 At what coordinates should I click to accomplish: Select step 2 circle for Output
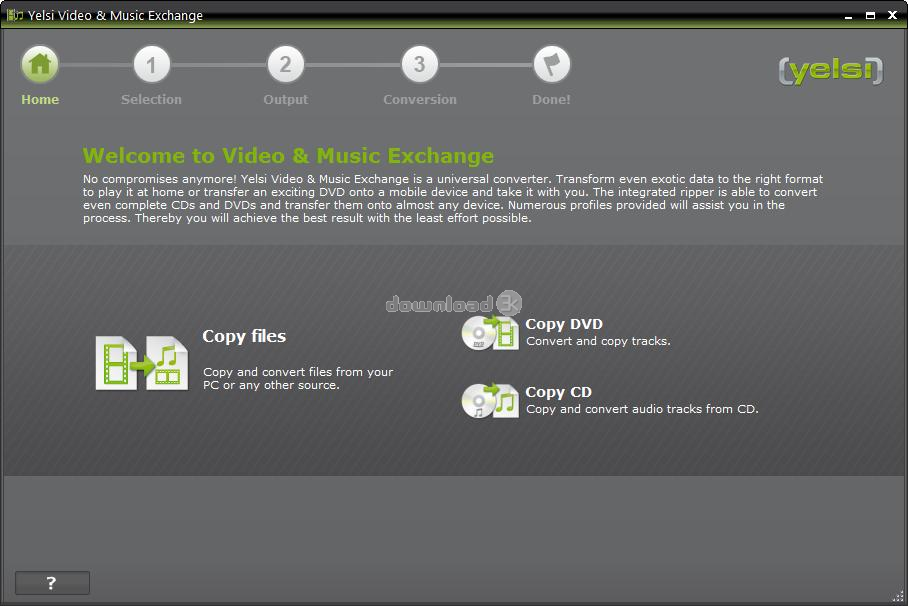[x=285, y=64]
